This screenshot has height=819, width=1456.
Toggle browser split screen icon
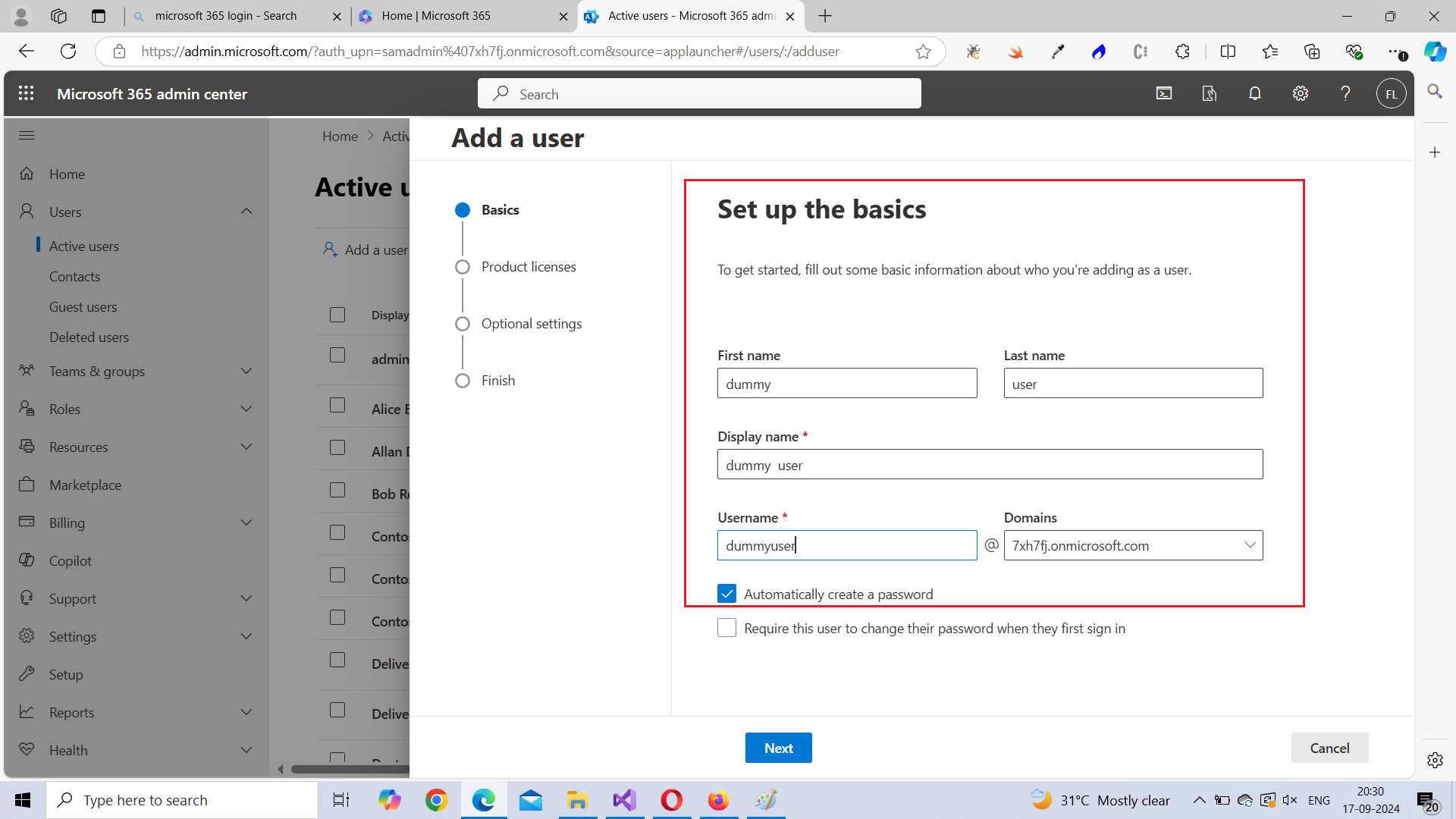(1228, 52)
